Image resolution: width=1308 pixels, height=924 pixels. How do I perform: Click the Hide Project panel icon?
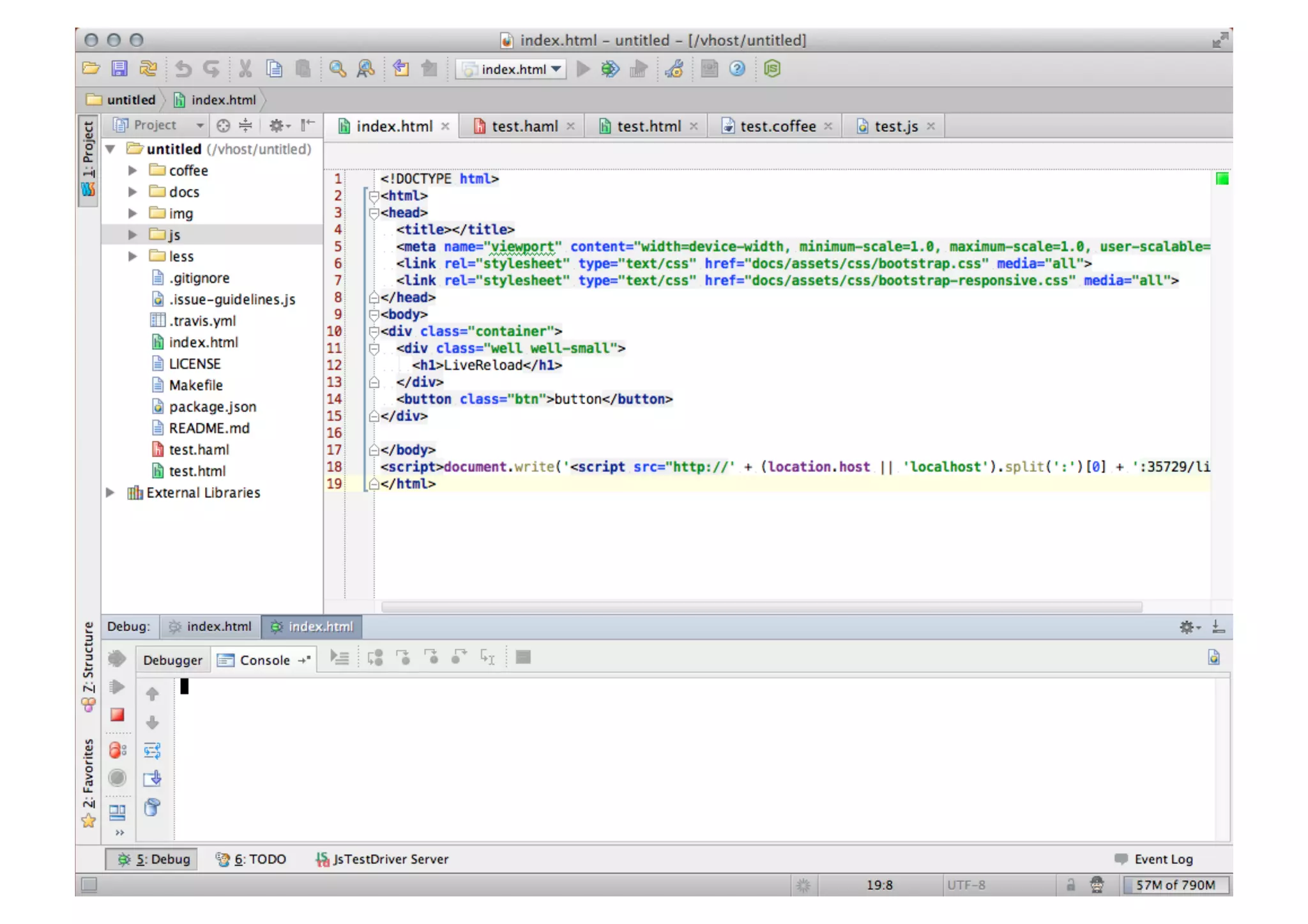pyautogui.click(x=308, y=125)
